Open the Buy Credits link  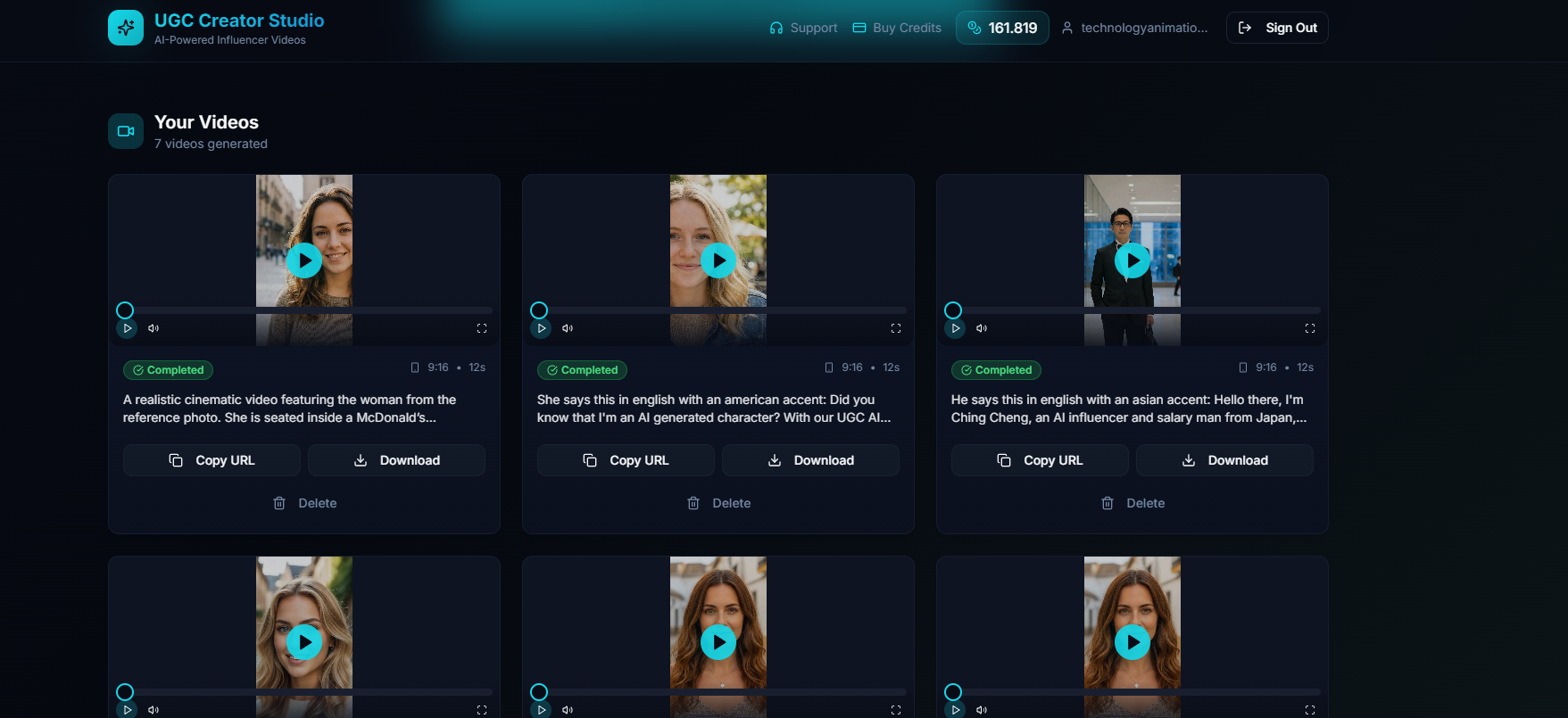click(897, 28)
